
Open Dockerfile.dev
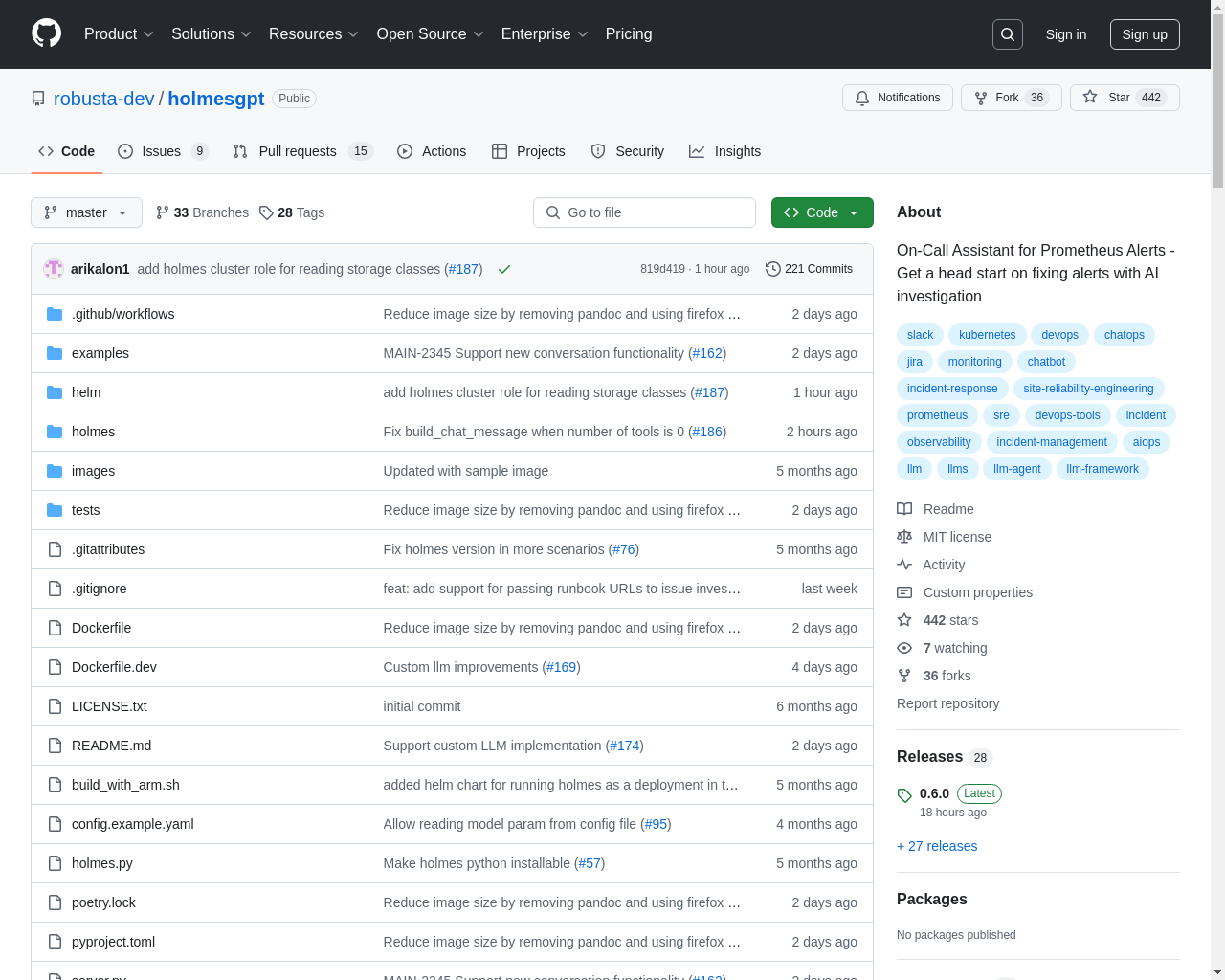[114, 667]
